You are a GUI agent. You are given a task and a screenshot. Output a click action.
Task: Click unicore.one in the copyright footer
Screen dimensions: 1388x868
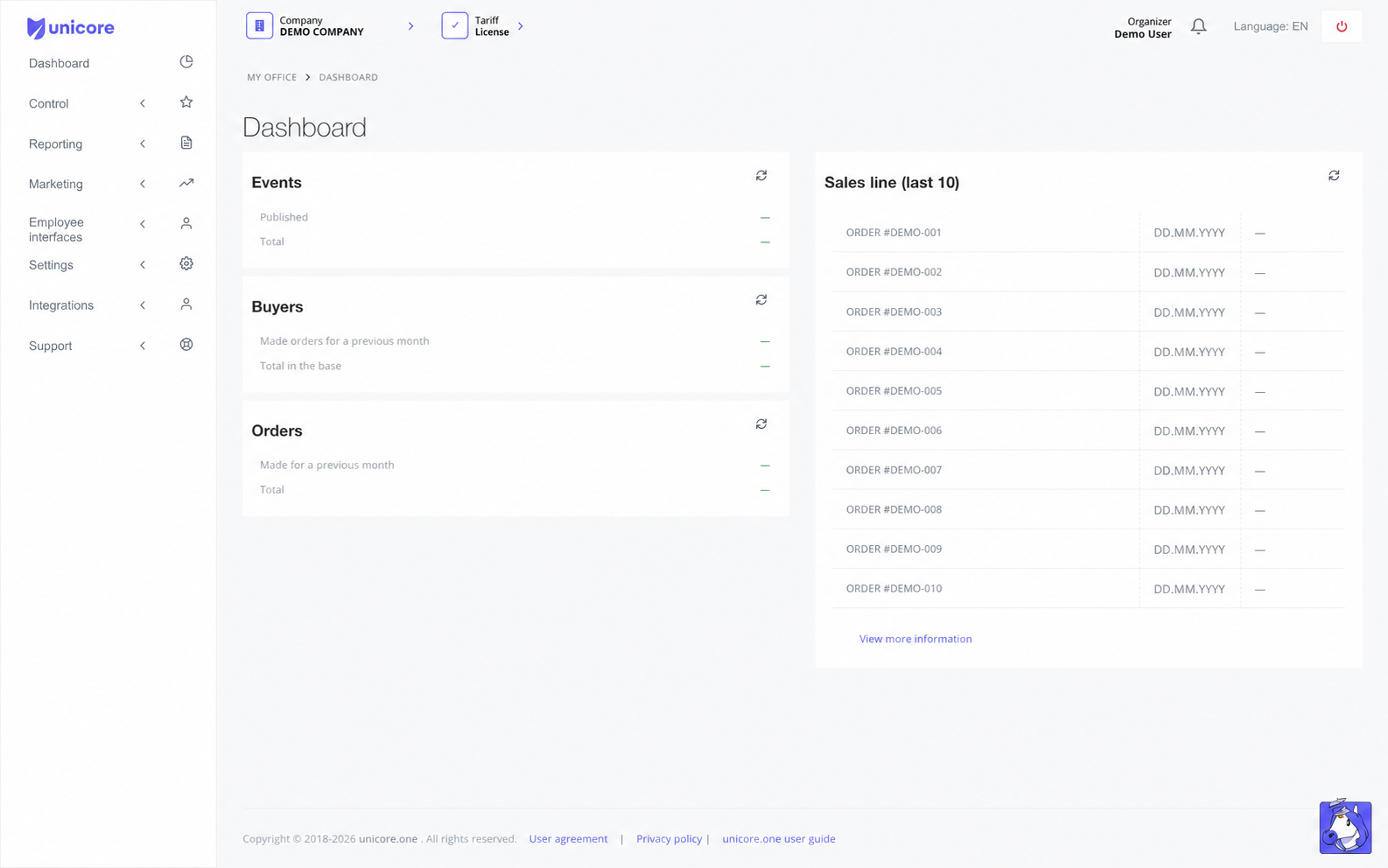click(388, 838)
